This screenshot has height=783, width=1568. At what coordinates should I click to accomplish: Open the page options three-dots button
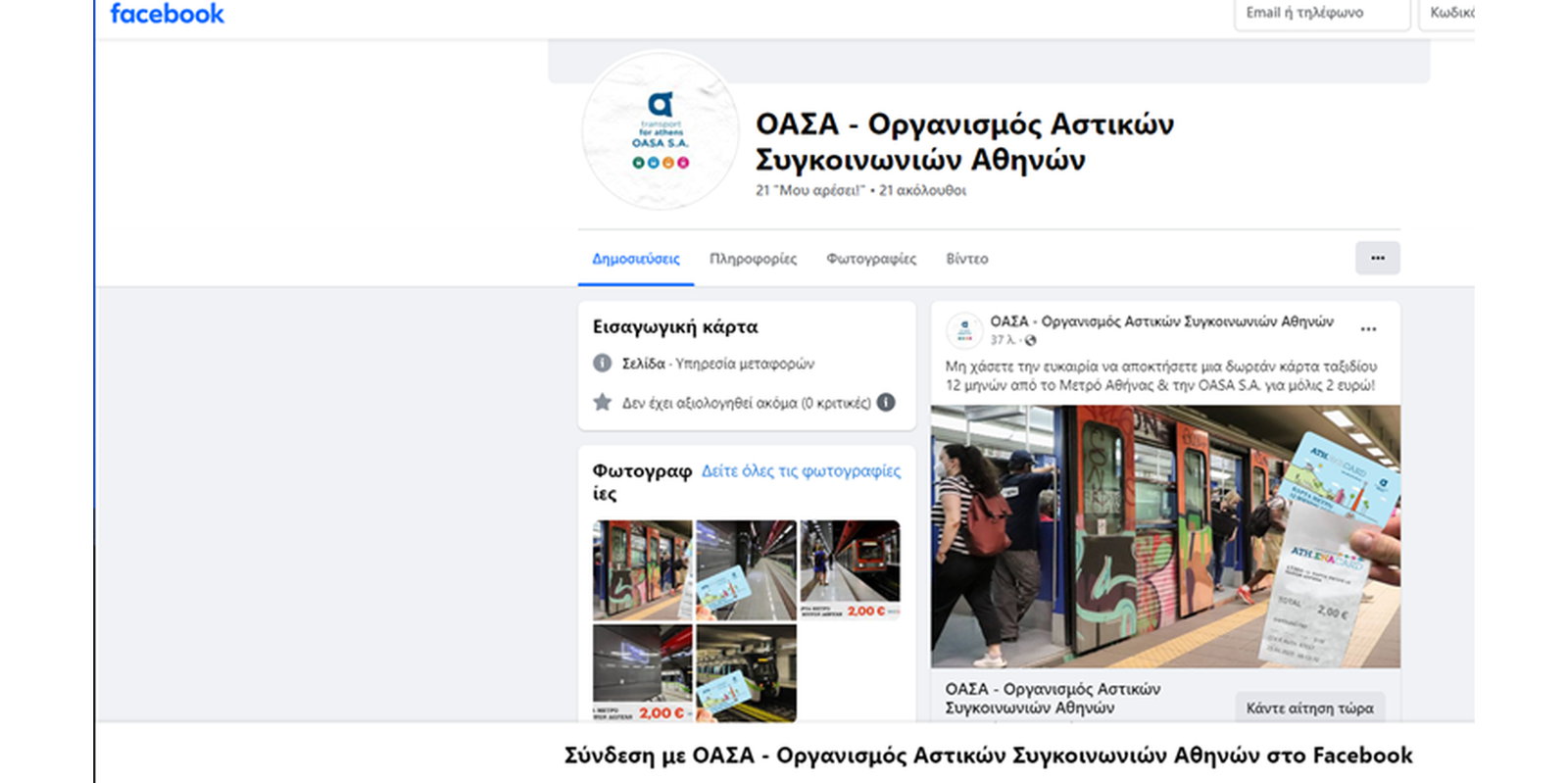click(1377, 258)
